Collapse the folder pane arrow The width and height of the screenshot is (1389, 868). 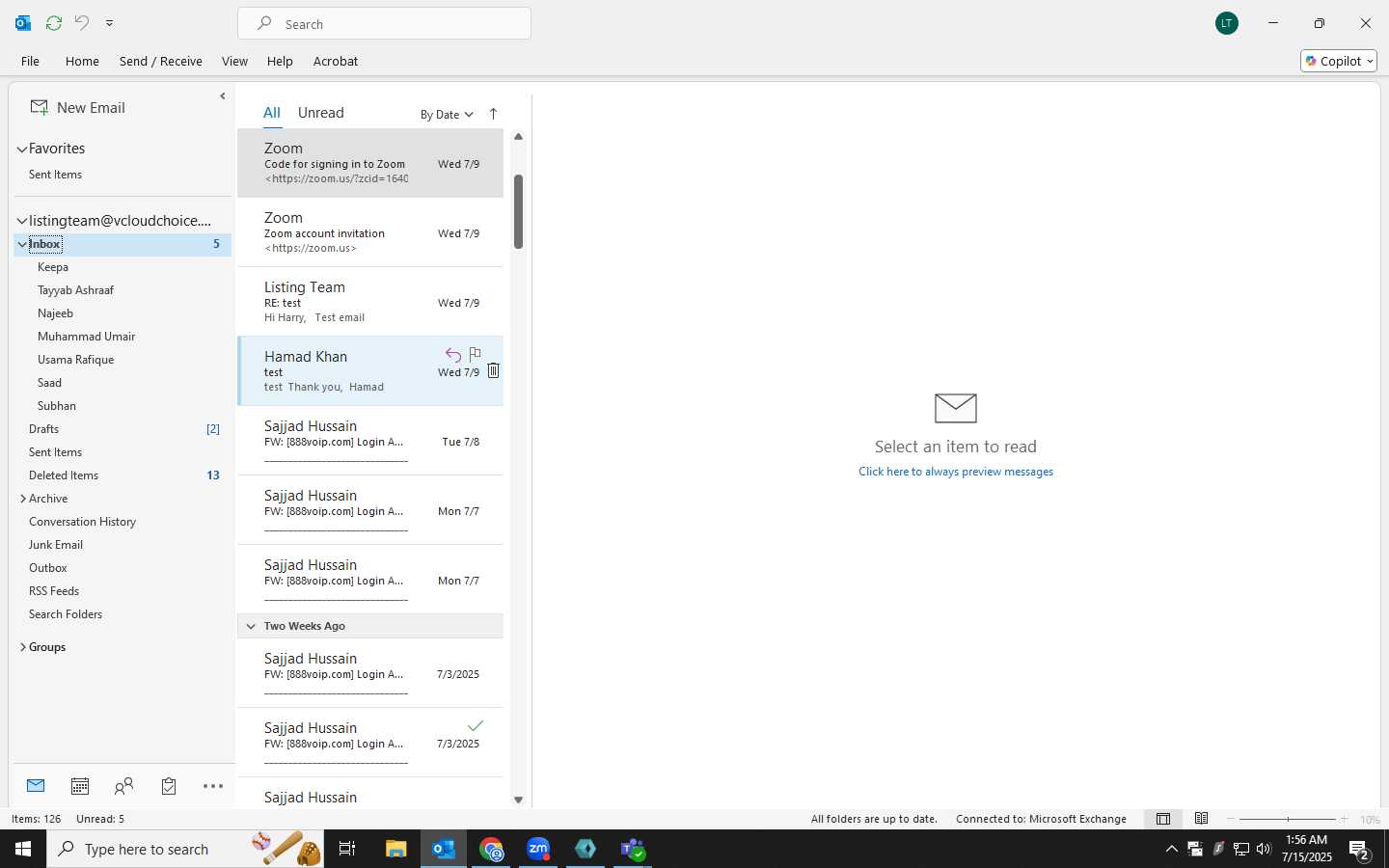(223, 96)
